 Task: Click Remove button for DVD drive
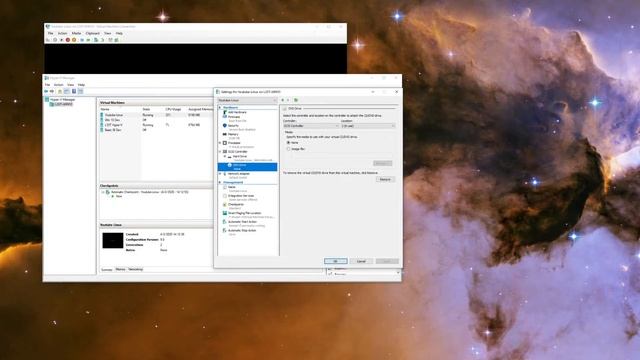click(385, 180)
